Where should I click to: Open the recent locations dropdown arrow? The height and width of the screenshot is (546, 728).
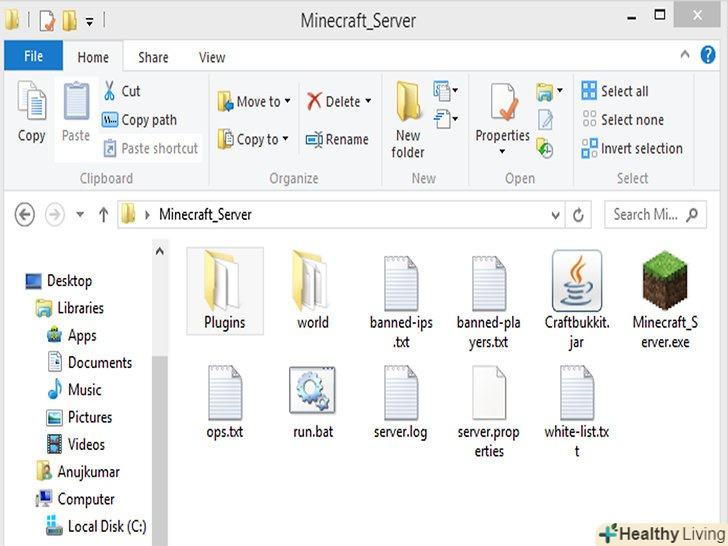(x=80, y=214)
